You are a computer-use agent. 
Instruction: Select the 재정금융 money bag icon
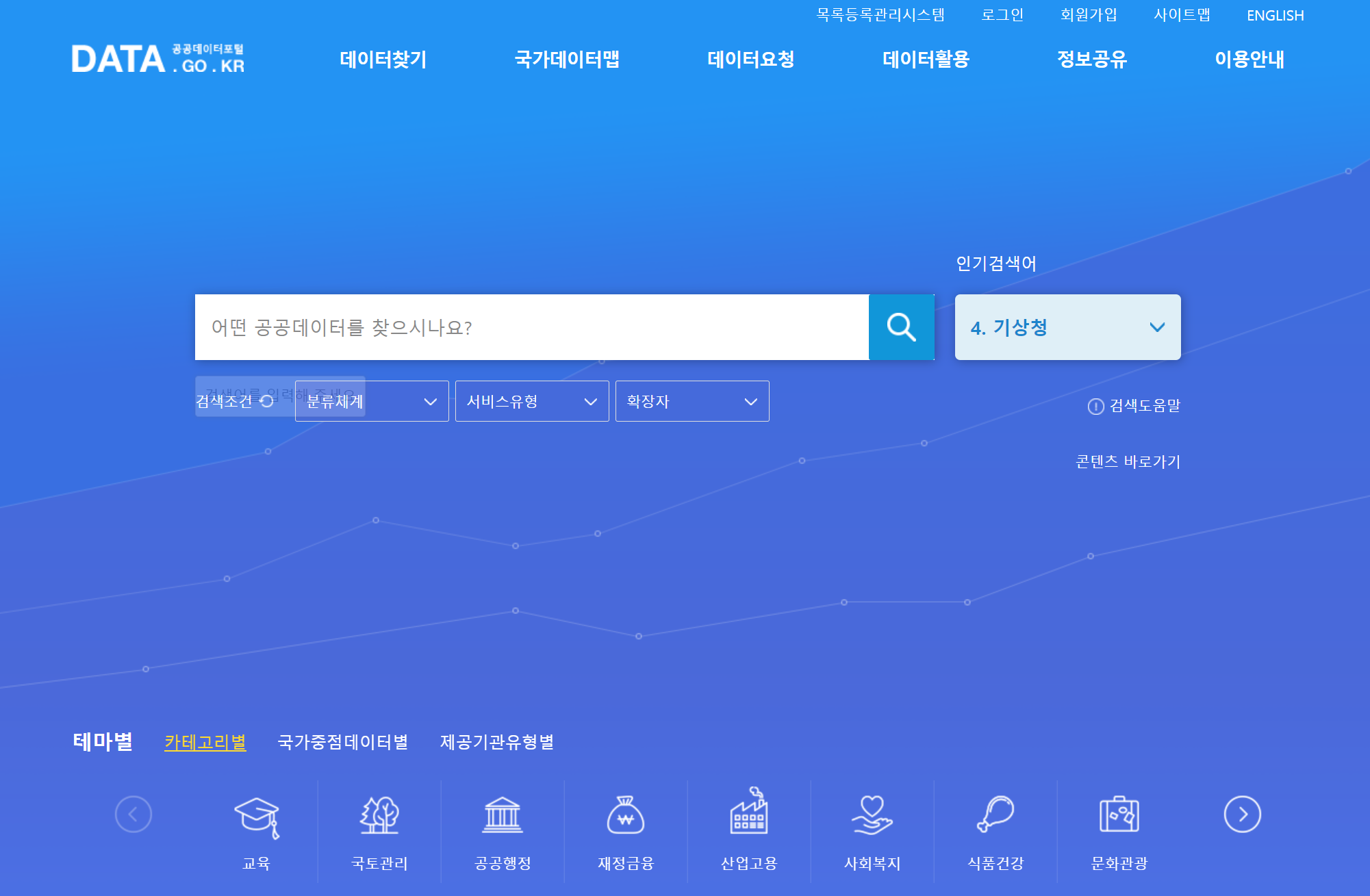click(x=625, y=816)
